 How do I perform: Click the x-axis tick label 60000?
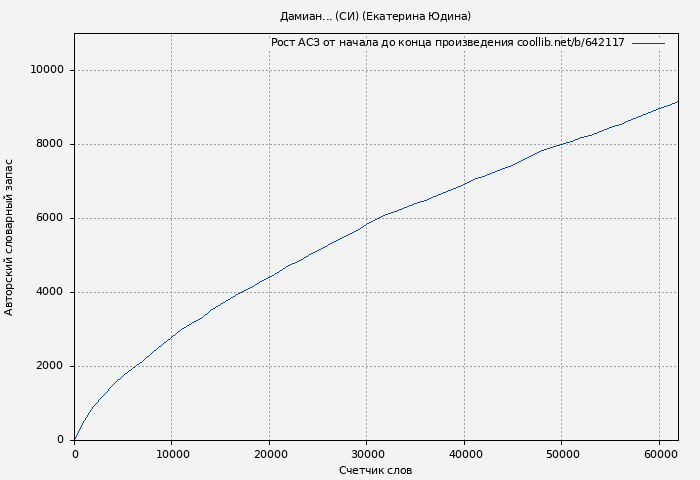[659, 454]
